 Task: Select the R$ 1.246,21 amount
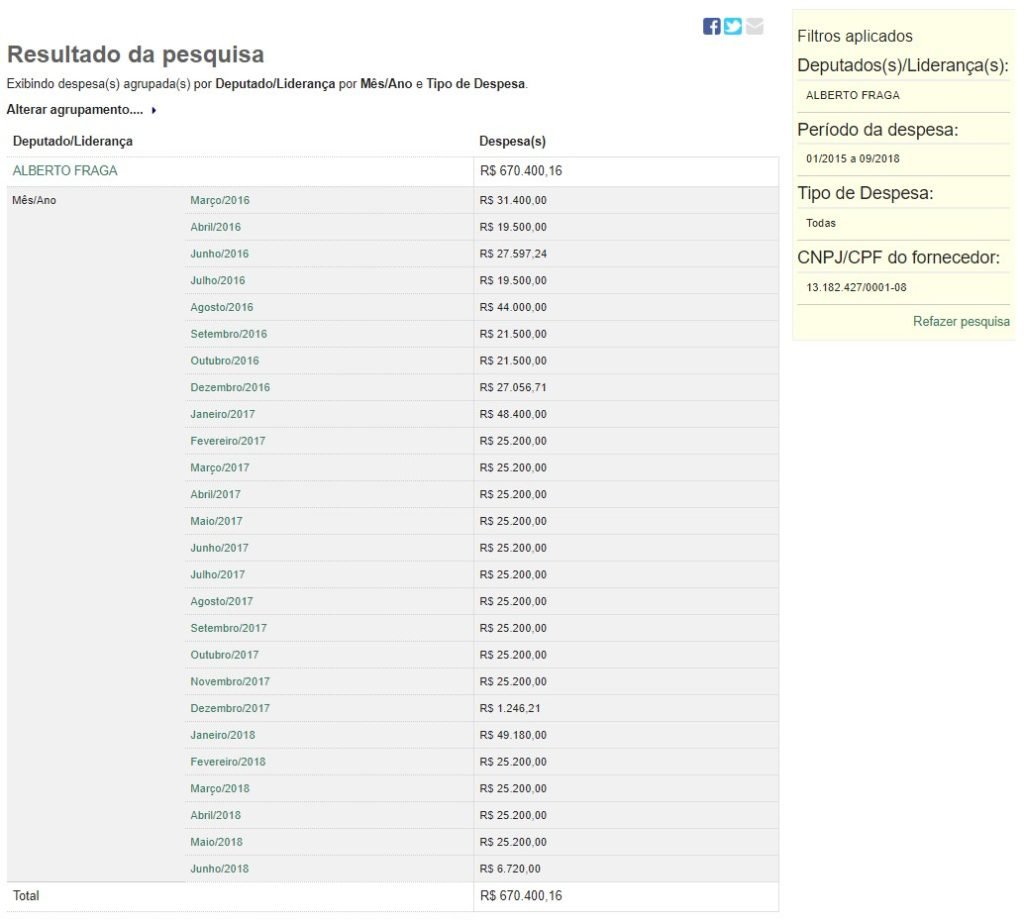pyautogui.click(x=510, y=709)
